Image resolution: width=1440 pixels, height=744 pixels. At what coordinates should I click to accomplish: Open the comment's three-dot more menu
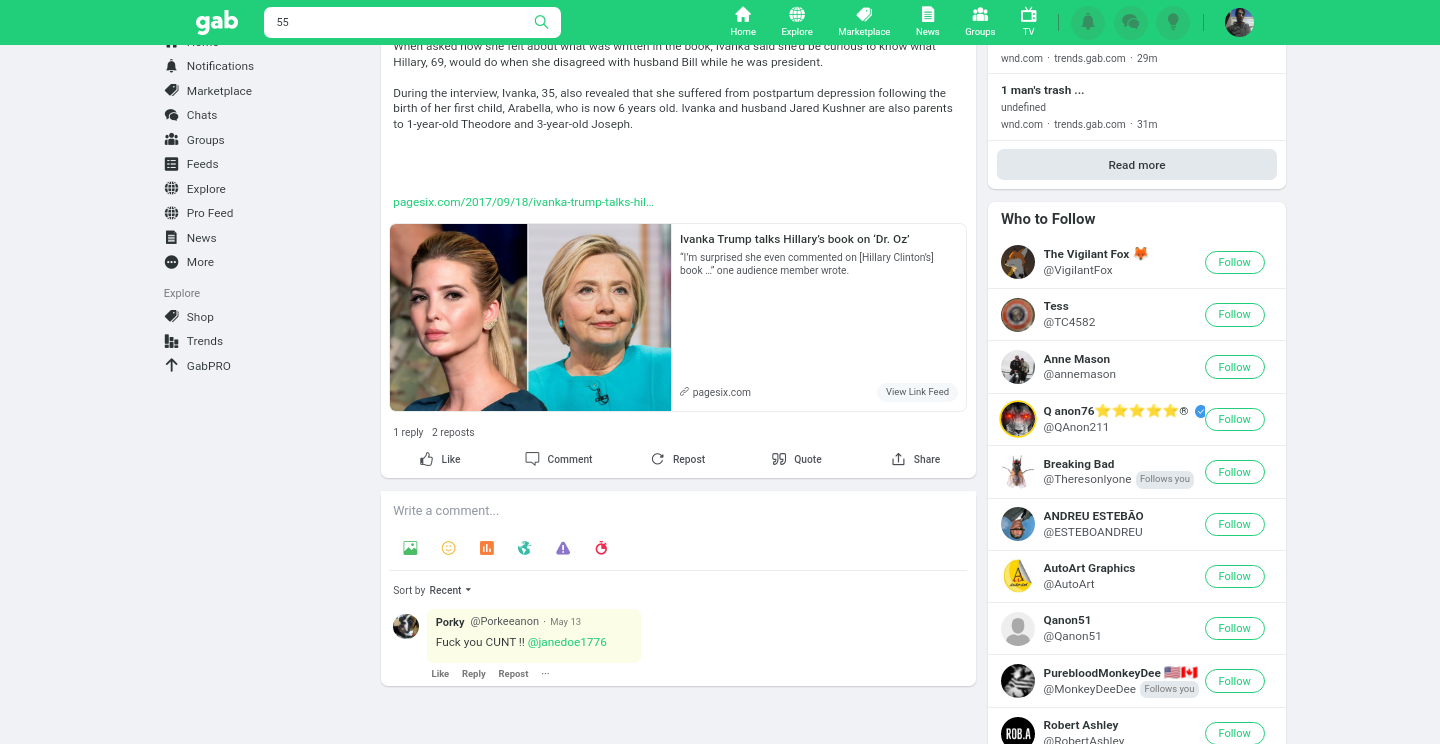545,674
